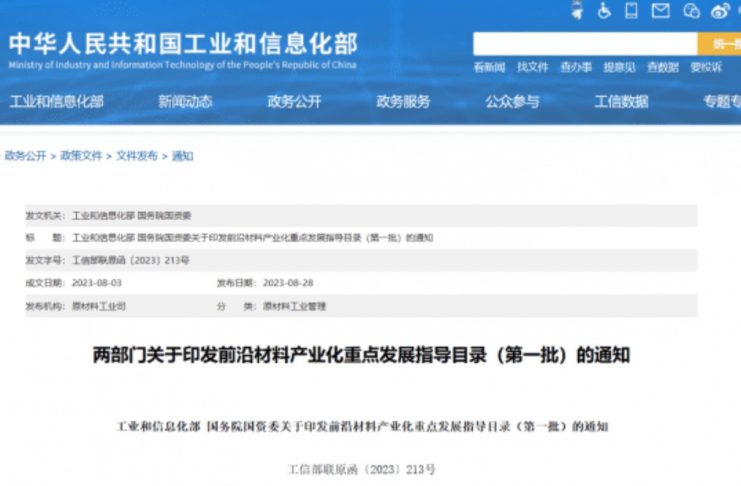This screenshot has width=741, height=486.
Task: Click the orange search button
Action: point(719,44)
